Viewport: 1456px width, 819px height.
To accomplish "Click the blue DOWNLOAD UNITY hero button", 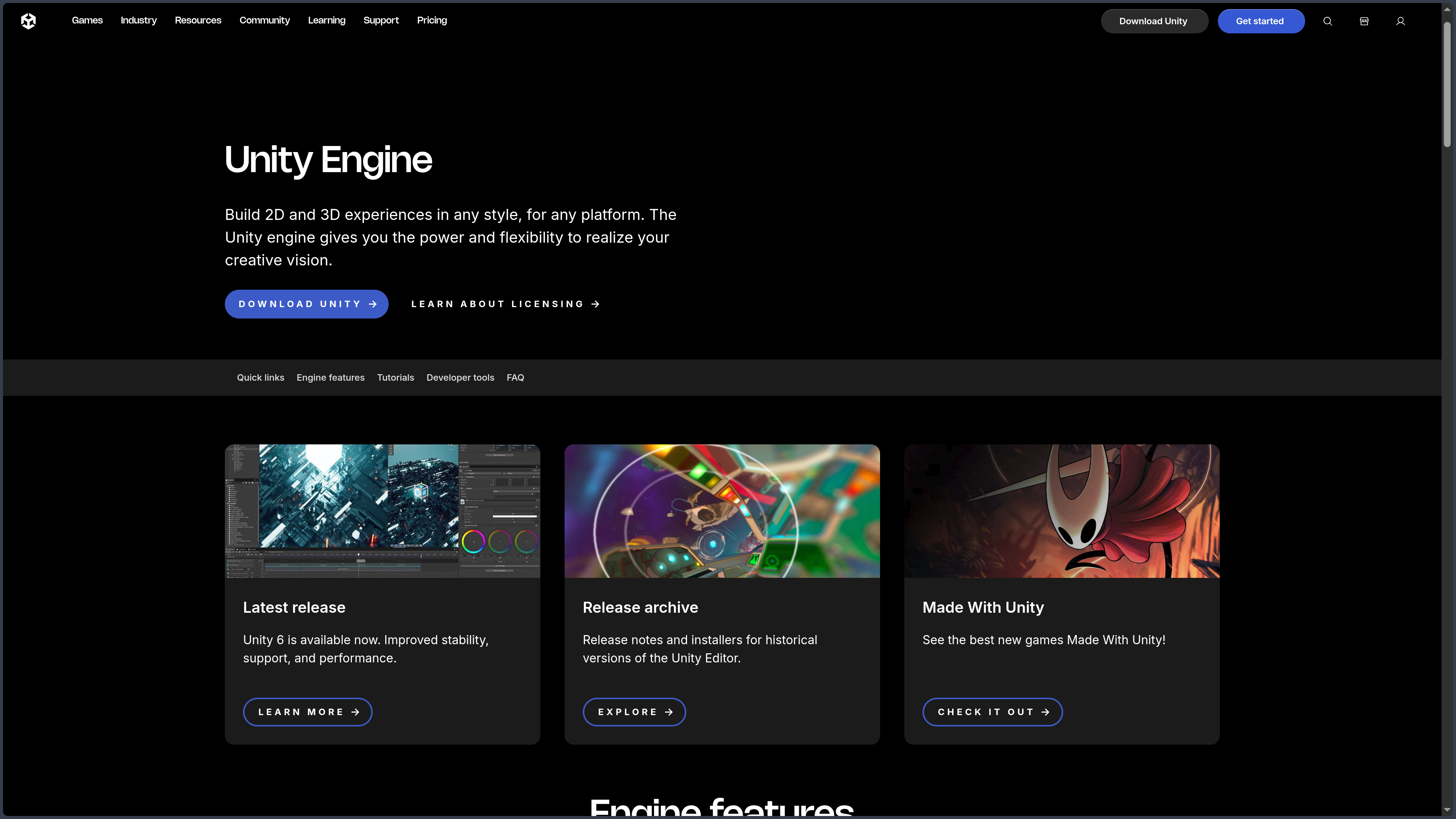I will coord(306,304).
